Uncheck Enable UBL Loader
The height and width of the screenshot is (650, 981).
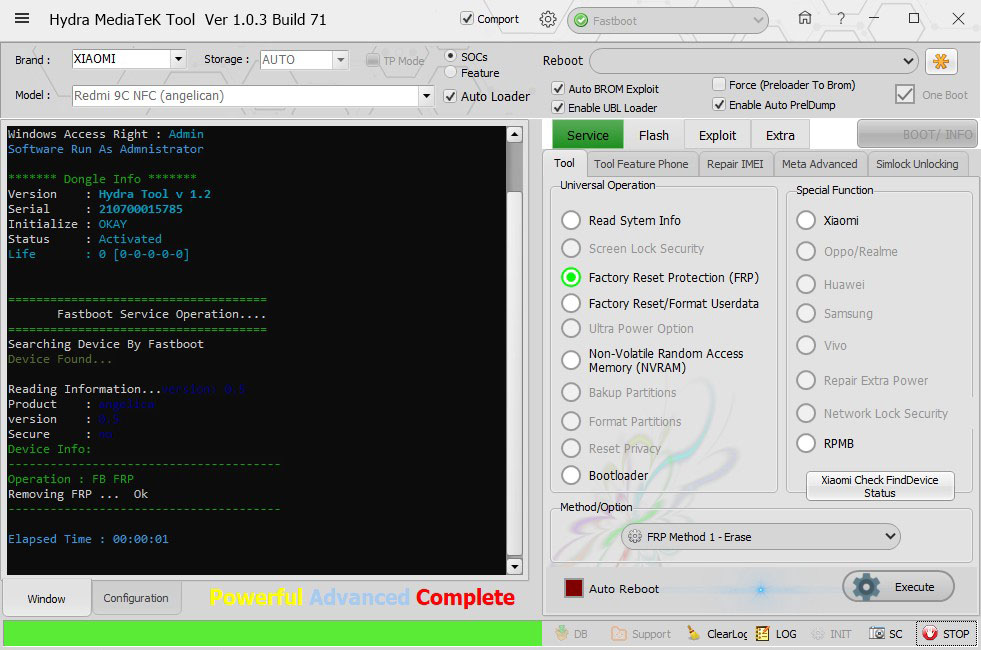[x=558, y=108]
